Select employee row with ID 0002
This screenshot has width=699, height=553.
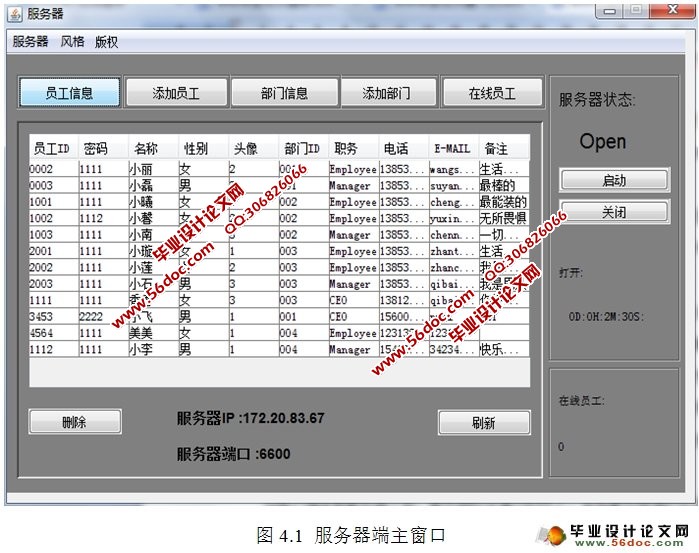pos(280,169)
